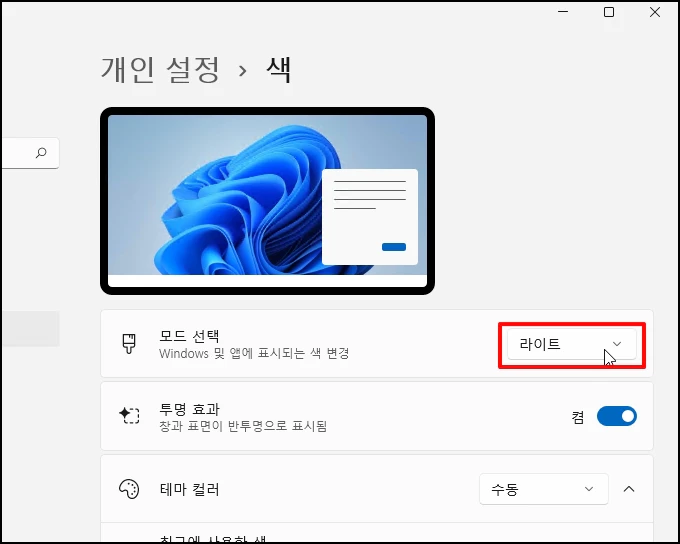This screenshot has width=680, height=544.
Task: Click the 테마 컬러 palette icon
Action: pyautogui.click(x=129, y=489)
